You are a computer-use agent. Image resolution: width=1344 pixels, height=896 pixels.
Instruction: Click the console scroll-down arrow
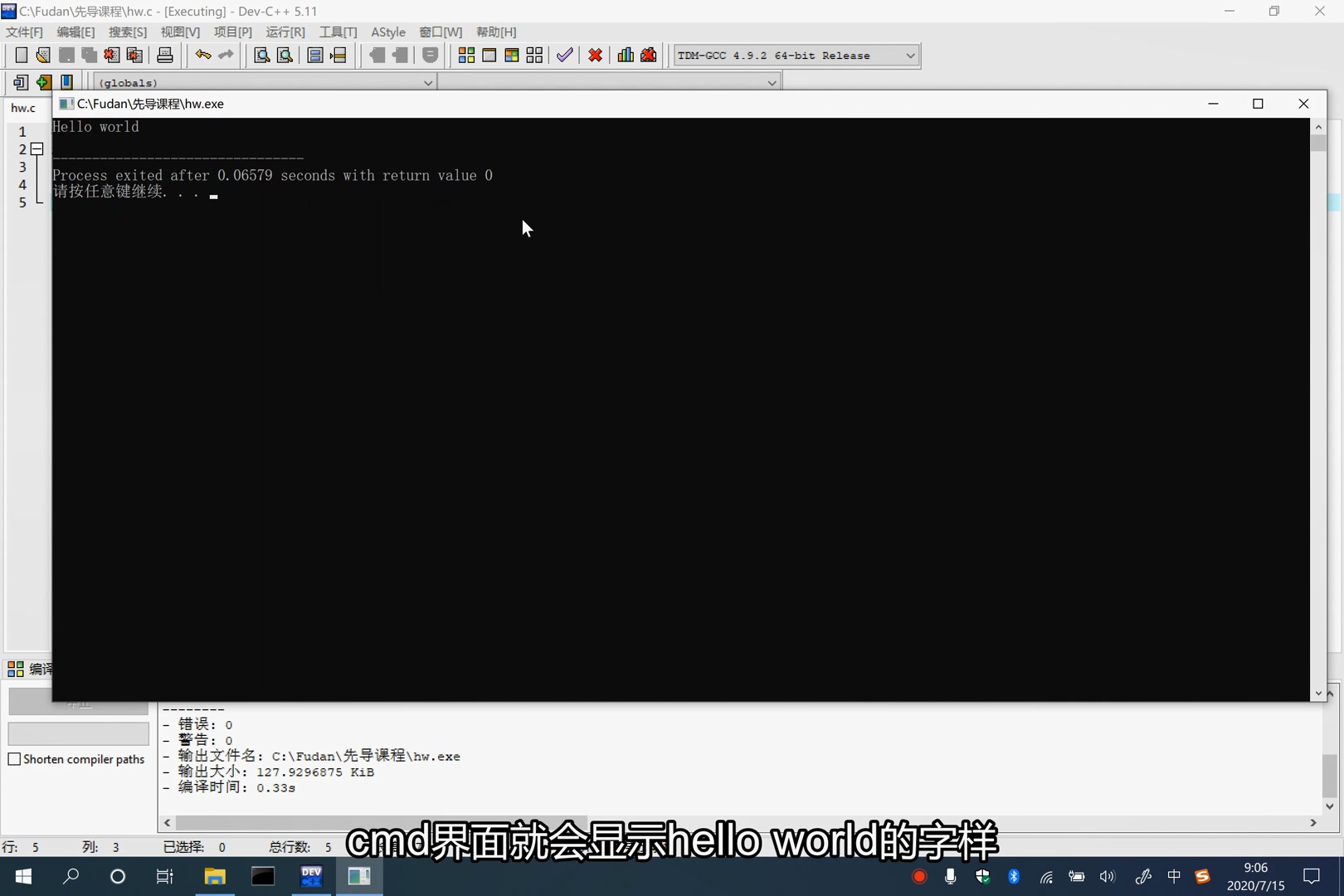click(x=1318, y=694)
